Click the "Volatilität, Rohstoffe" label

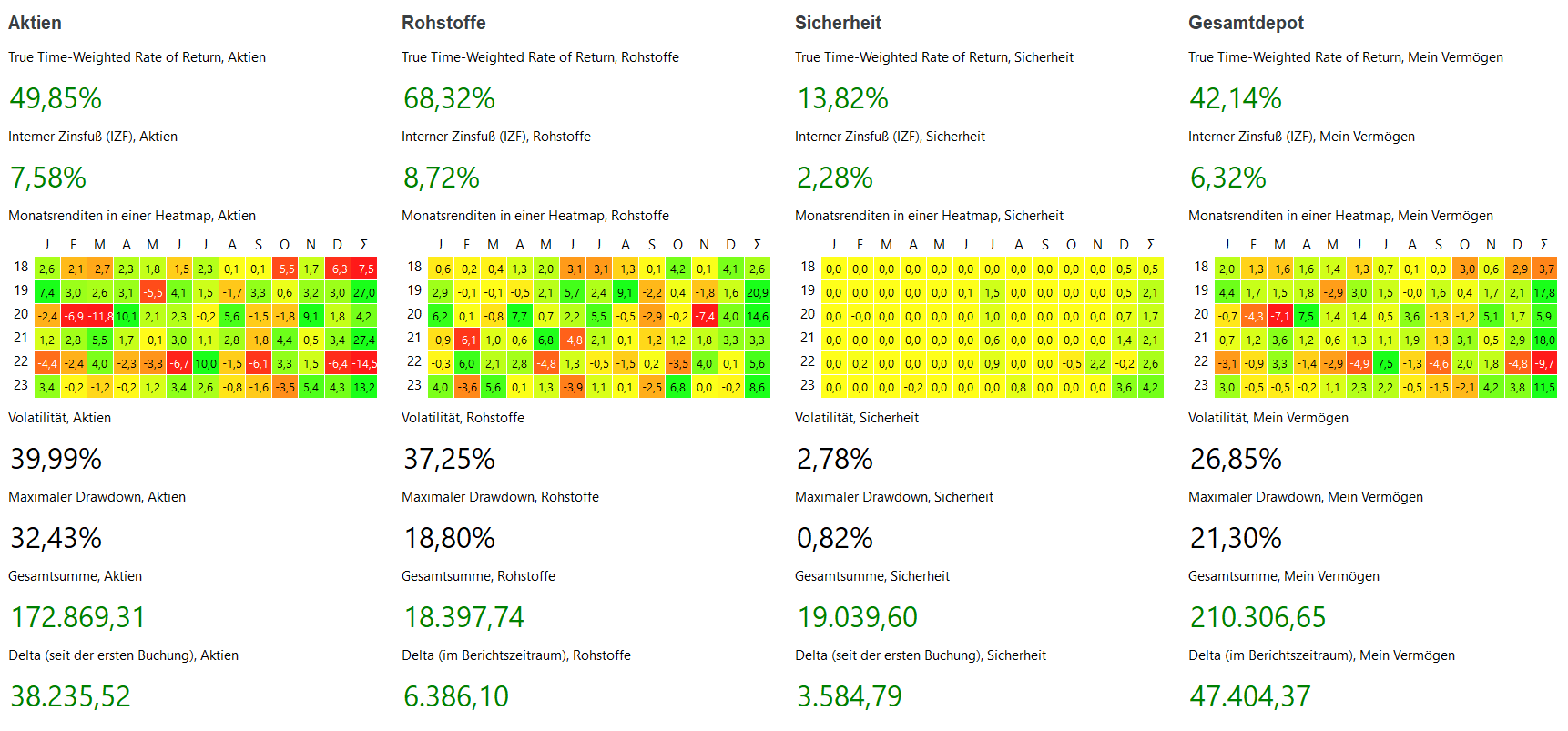(463, 418)
